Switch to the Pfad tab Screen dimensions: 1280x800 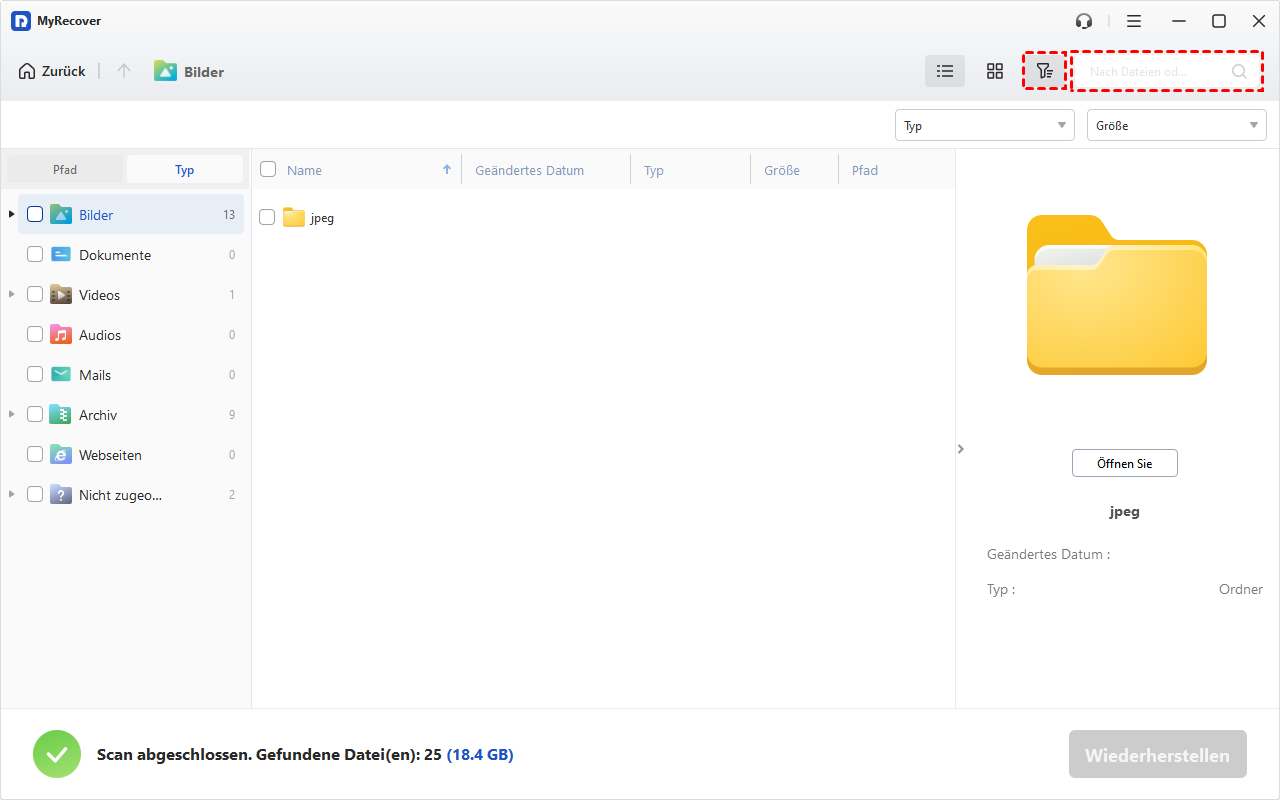tap(65, 170)
